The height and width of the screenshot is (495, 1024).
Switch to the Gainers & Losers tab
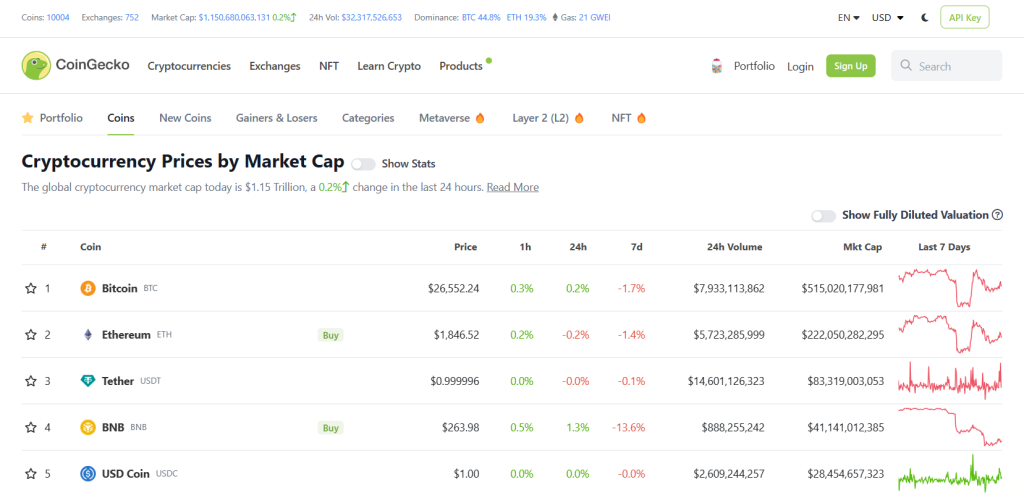tap(276, 118)
